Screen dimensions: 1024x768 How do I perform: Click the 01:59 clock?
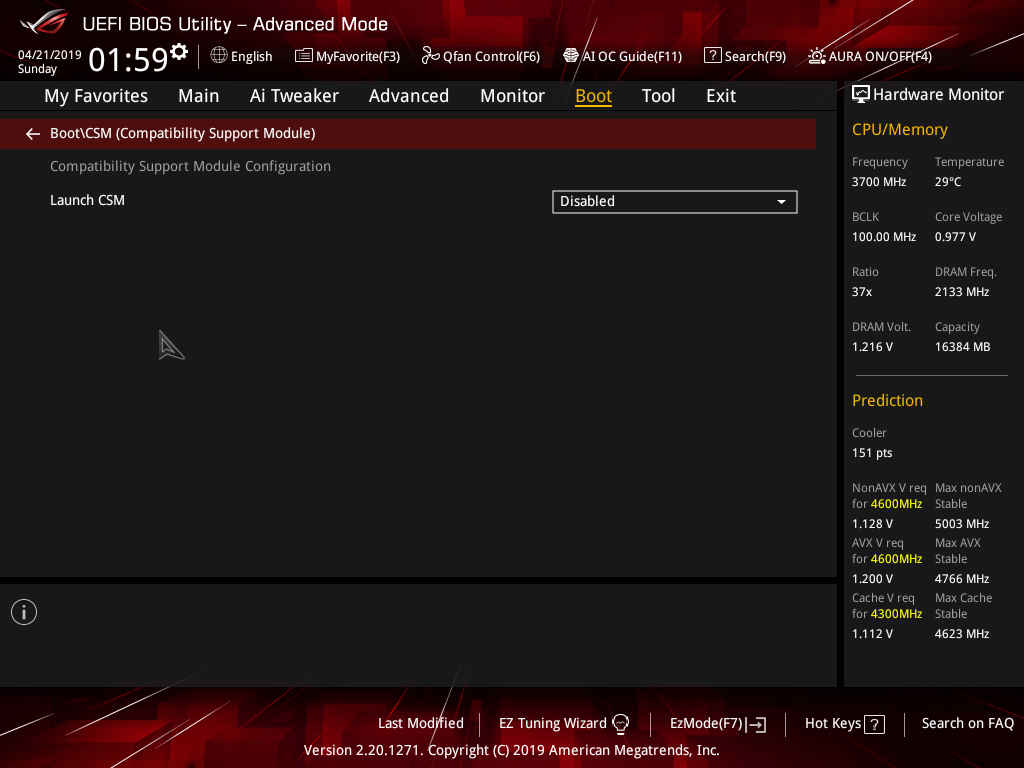click(129, 59)
